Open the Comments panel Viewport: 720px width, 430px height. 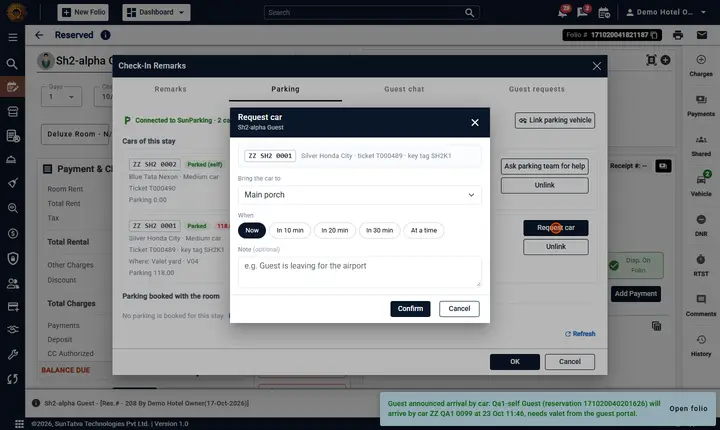(x=701, y=306)
